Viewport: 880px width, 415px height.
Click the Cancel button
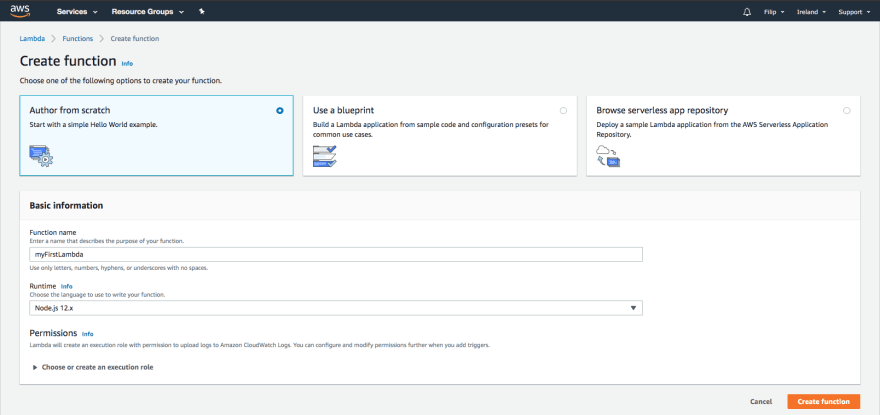coord(761,402)
